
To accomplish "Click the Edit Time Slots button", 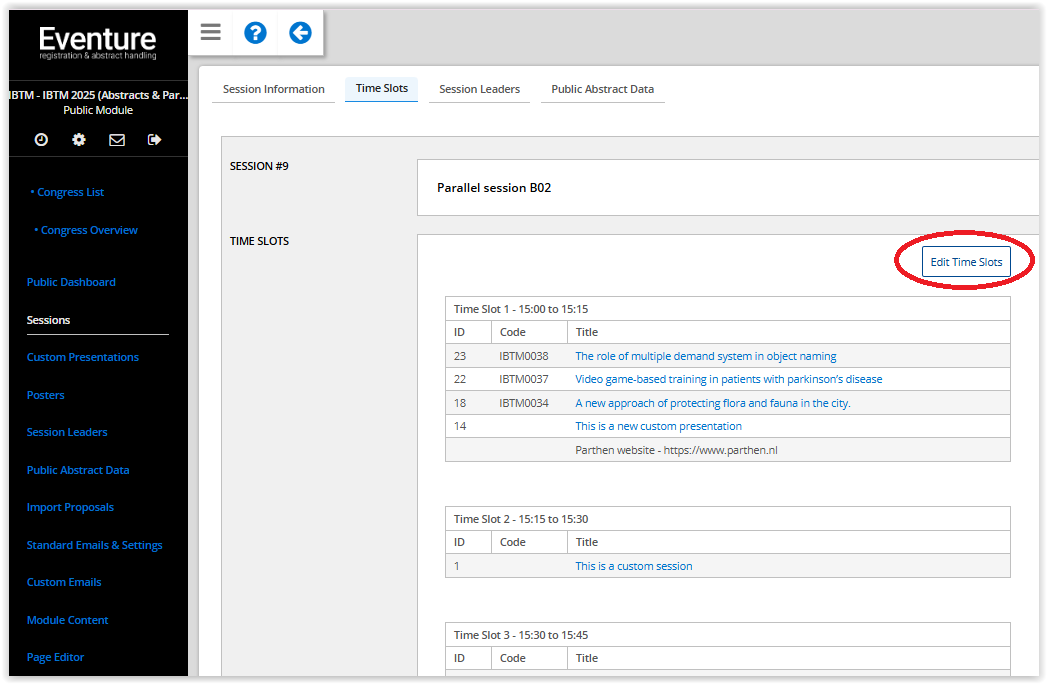I will click(x=965, y=262).
